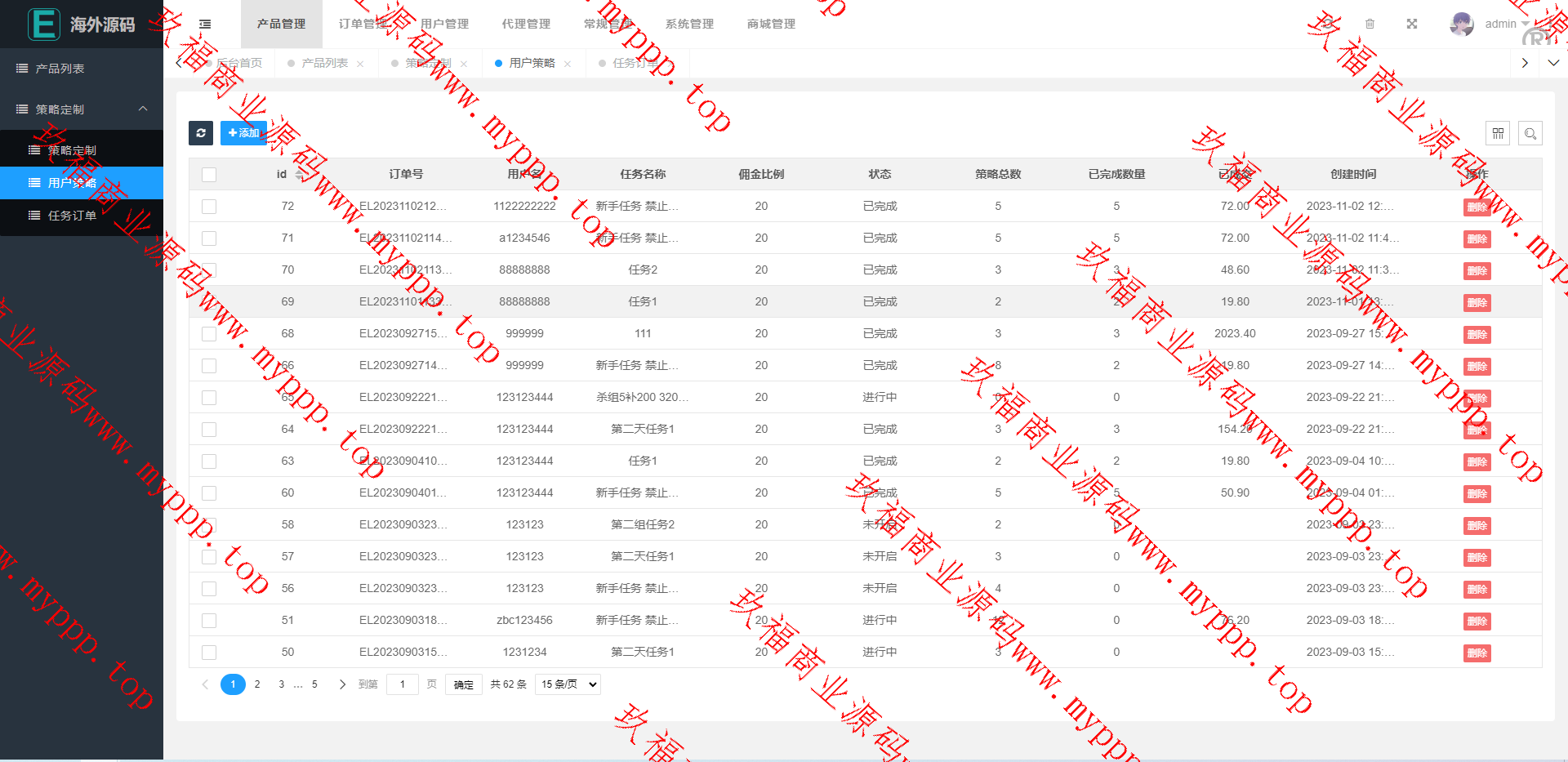Click the trash clear-cache icon in header

click(1370, 25)
